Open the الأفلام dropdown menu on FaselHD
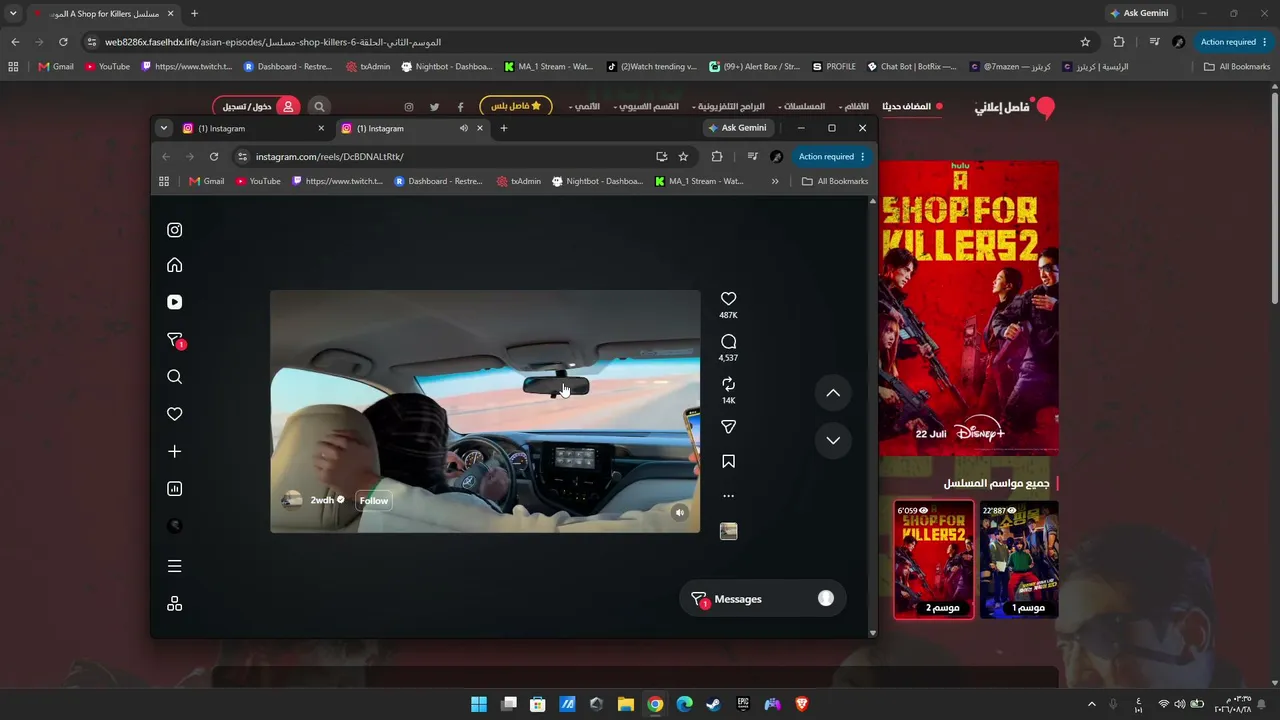The width and height of the screenshot is (1280, 720). coord(857,106)
